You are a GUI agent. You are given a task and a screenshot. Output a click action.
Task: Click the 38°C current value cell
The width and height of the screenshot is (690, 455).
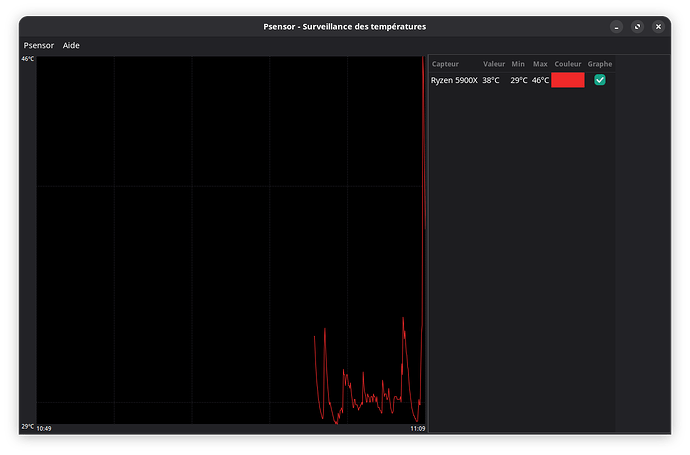(x=491, y=80)
